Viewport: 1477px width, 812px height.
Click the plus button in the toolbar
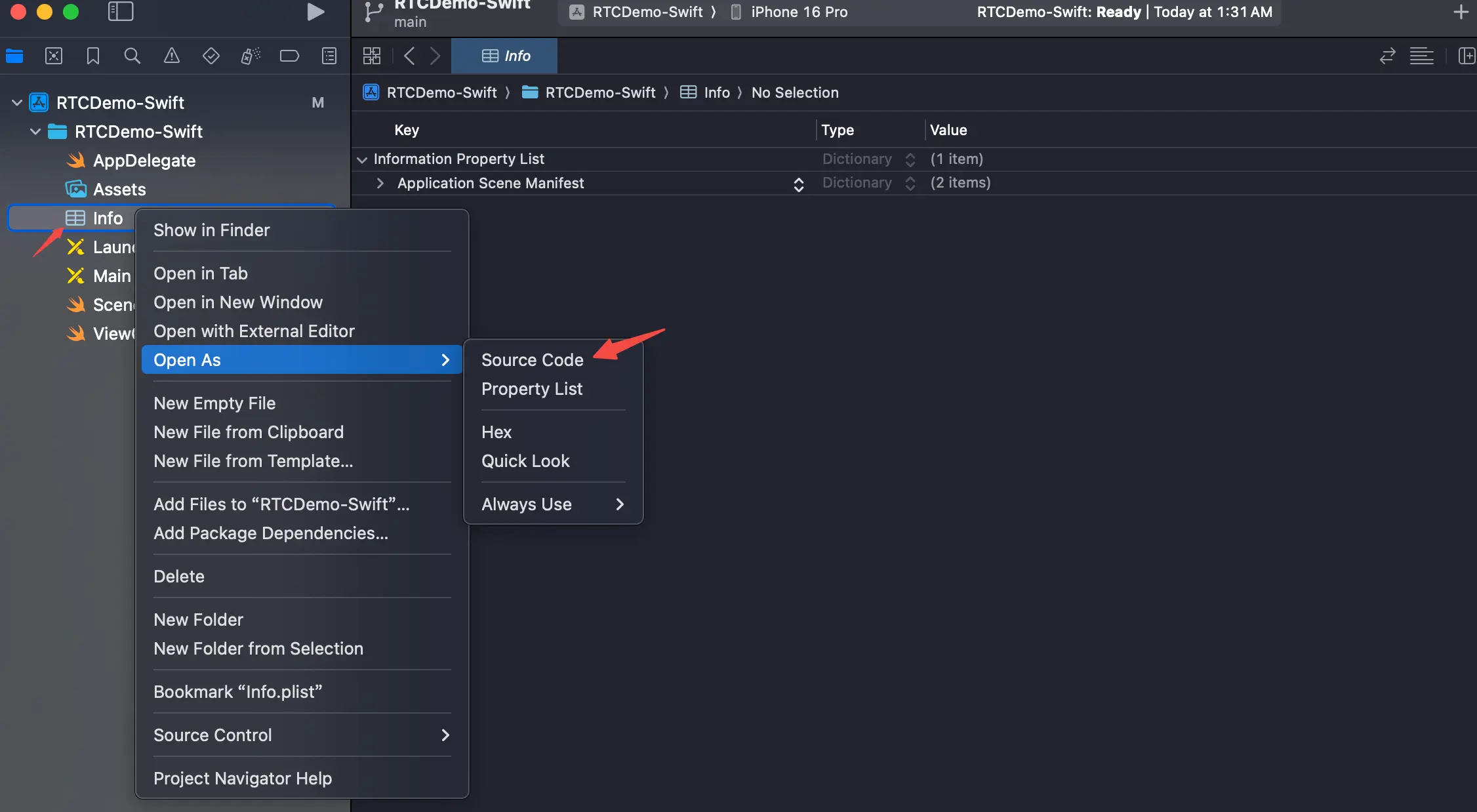1461,12
